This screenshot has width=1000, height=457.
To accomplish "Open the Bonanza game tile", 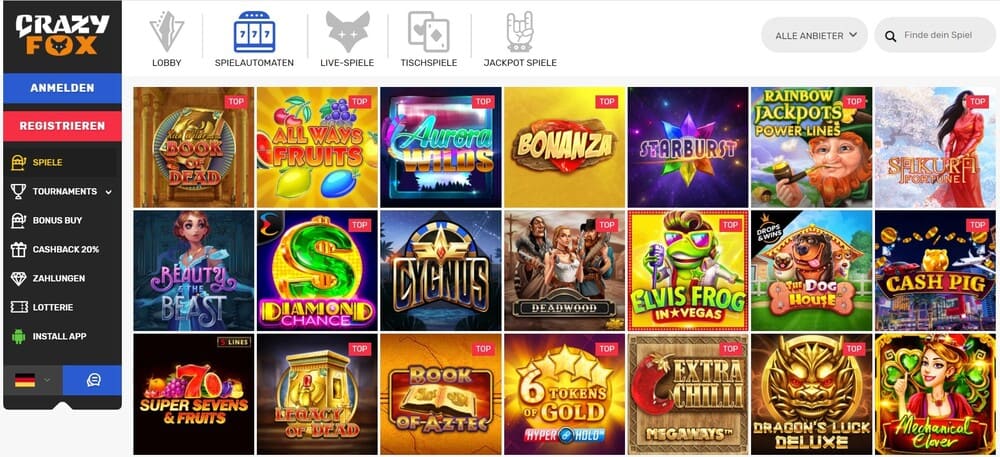I will coord(564,147).
